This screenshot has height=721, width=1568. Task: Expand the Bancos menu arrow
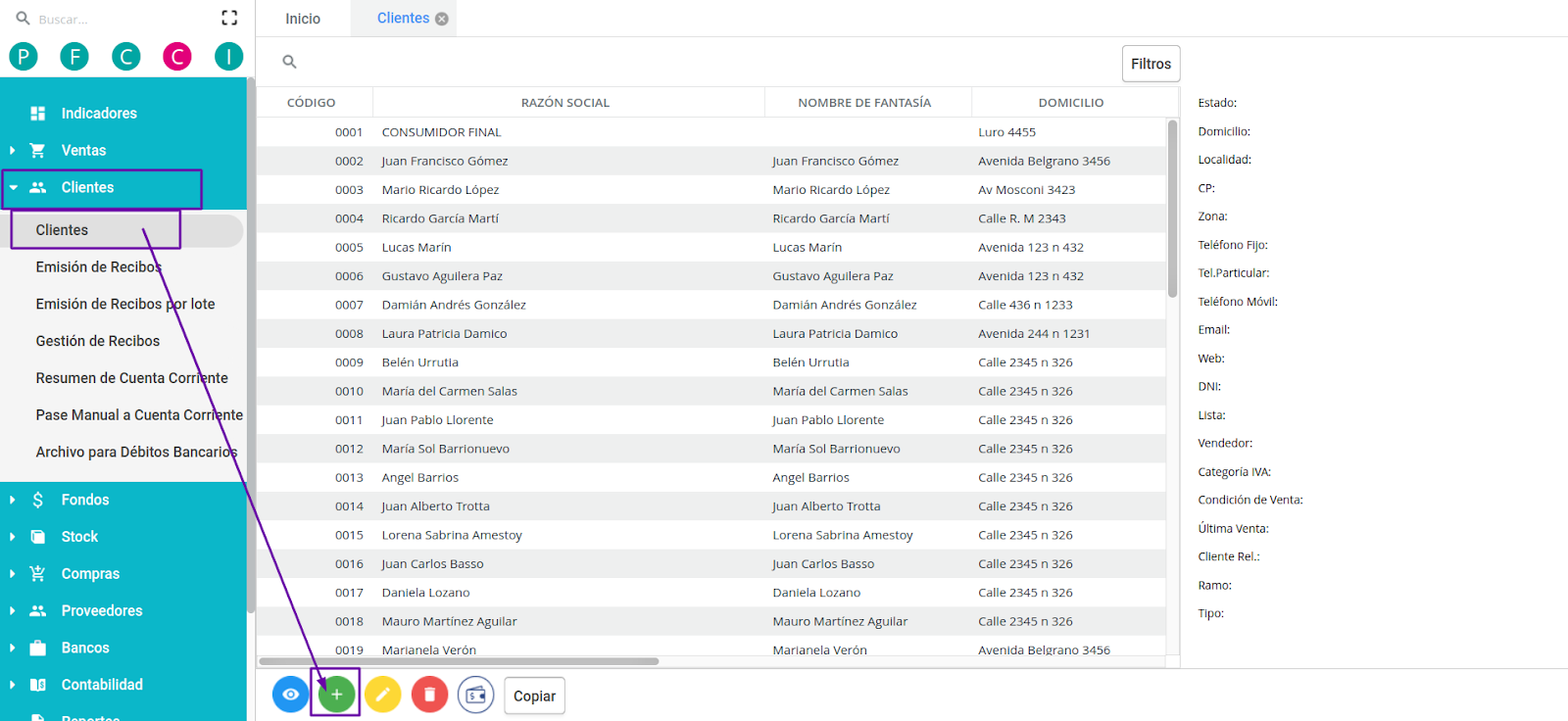(x=13, y=649)
